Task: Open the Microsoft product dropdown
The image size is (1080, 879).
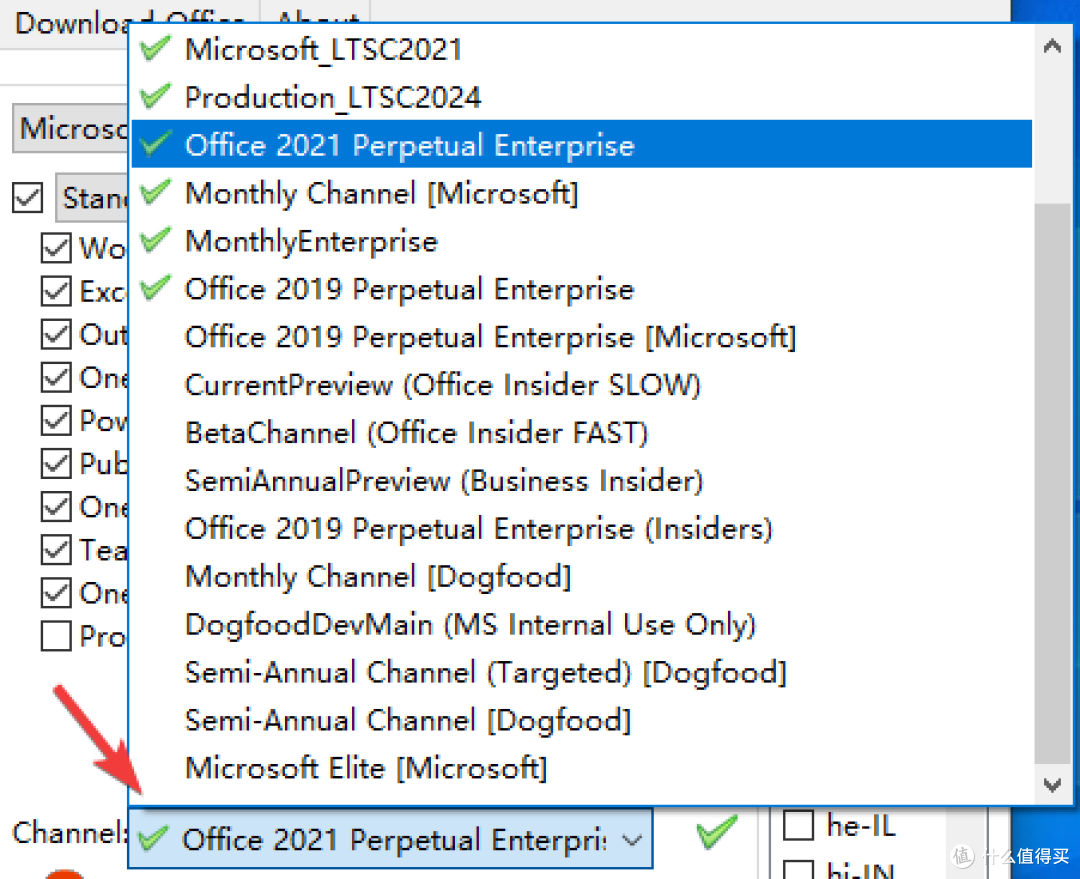Action: coord(71,128)
